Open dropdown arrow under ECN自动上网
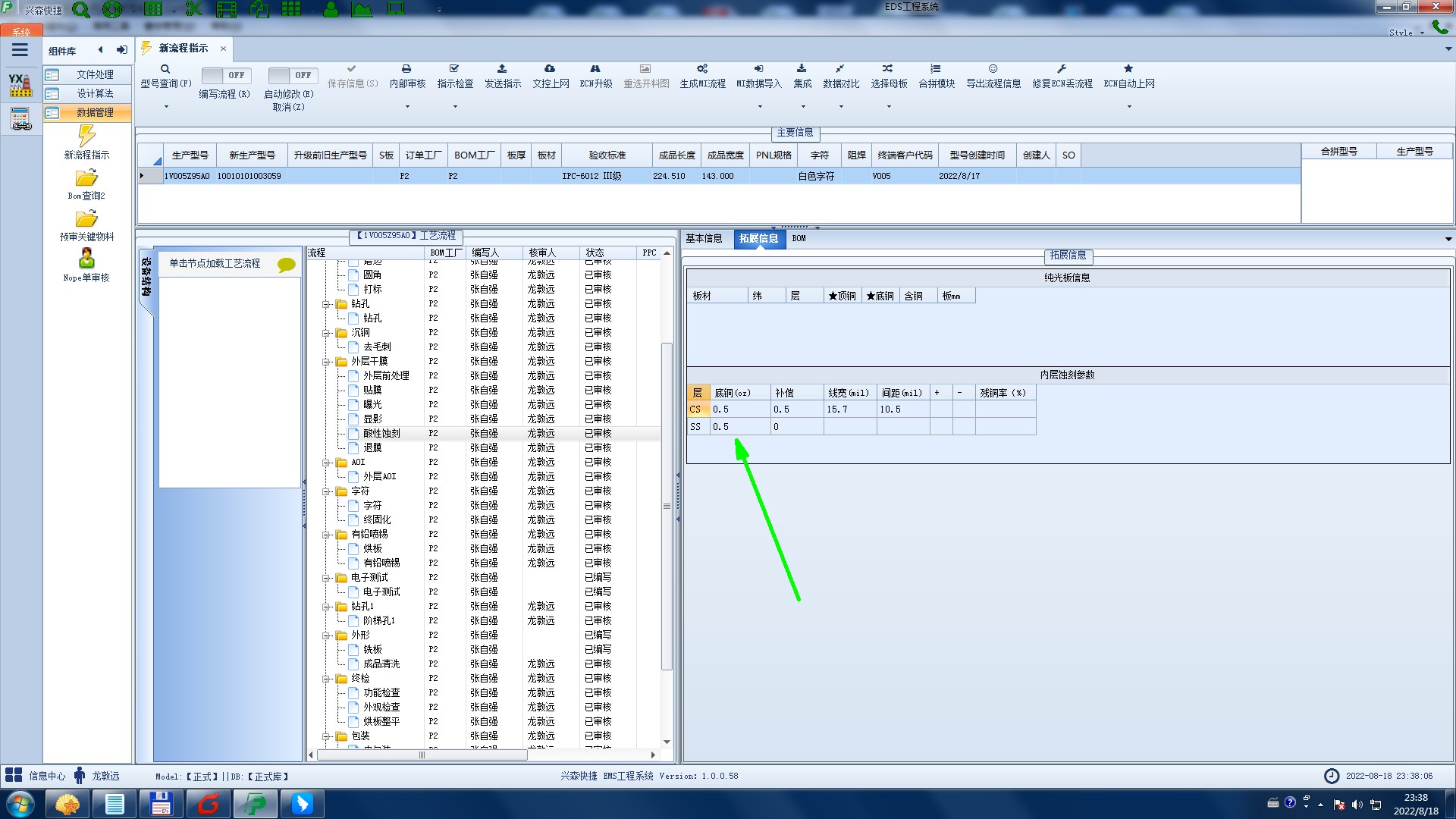 pos(1129,106)
